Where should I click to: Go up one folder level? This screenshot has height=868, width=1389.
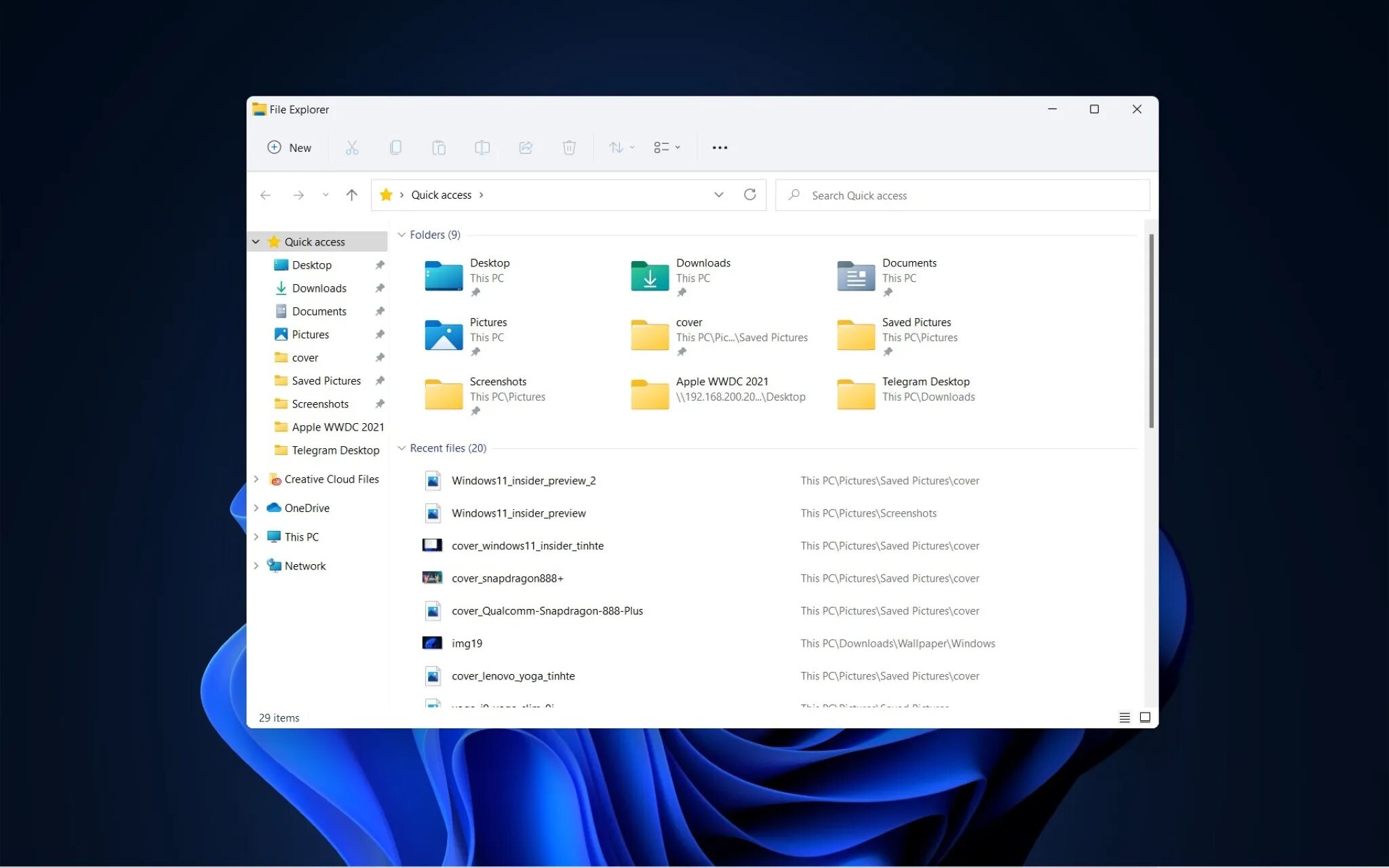click(x=351, y=195)
